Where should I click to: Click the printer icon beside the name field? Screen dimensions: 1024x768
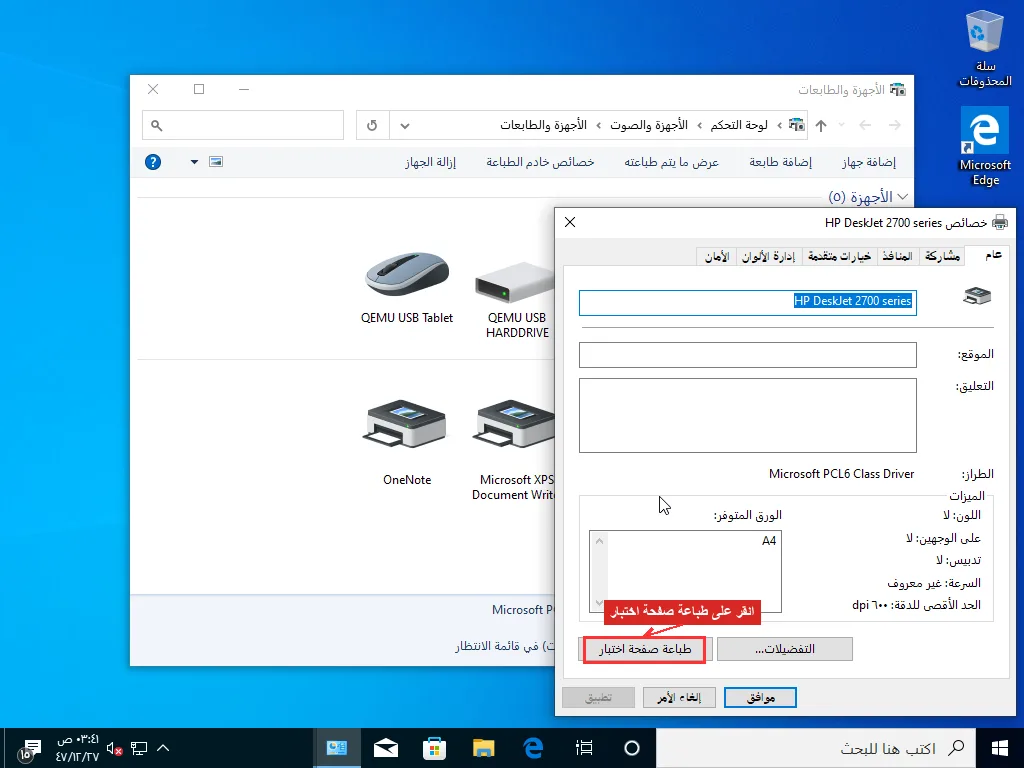(977, 296)
